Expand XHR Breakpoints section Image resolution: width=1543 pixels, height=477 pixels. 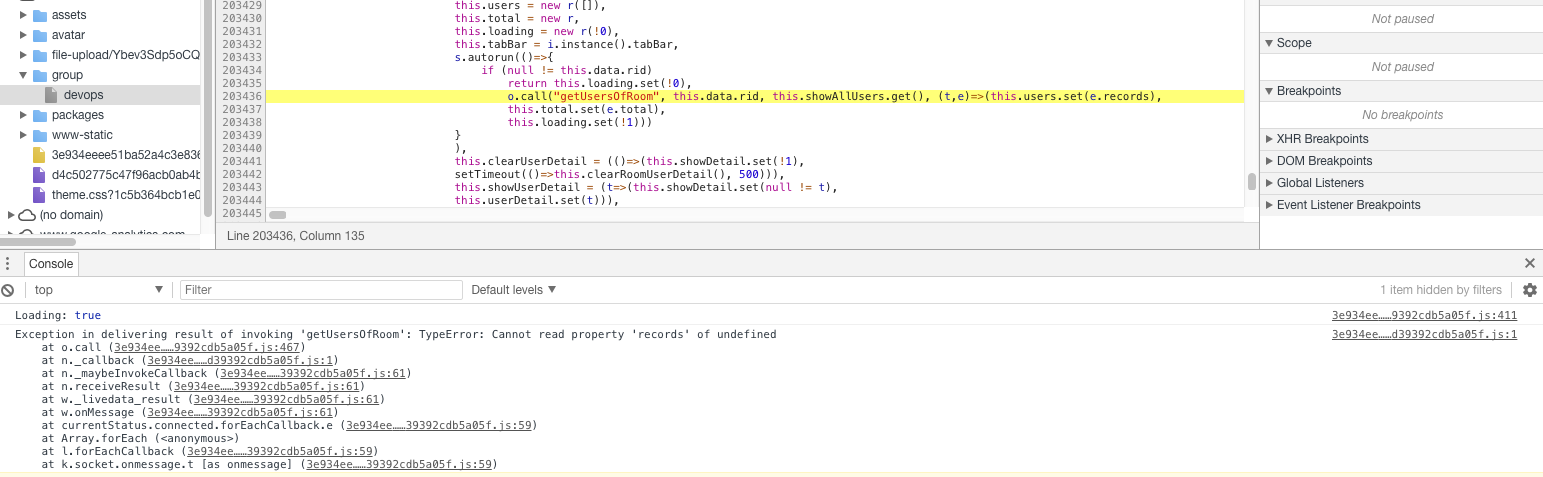pos(1270,139)
